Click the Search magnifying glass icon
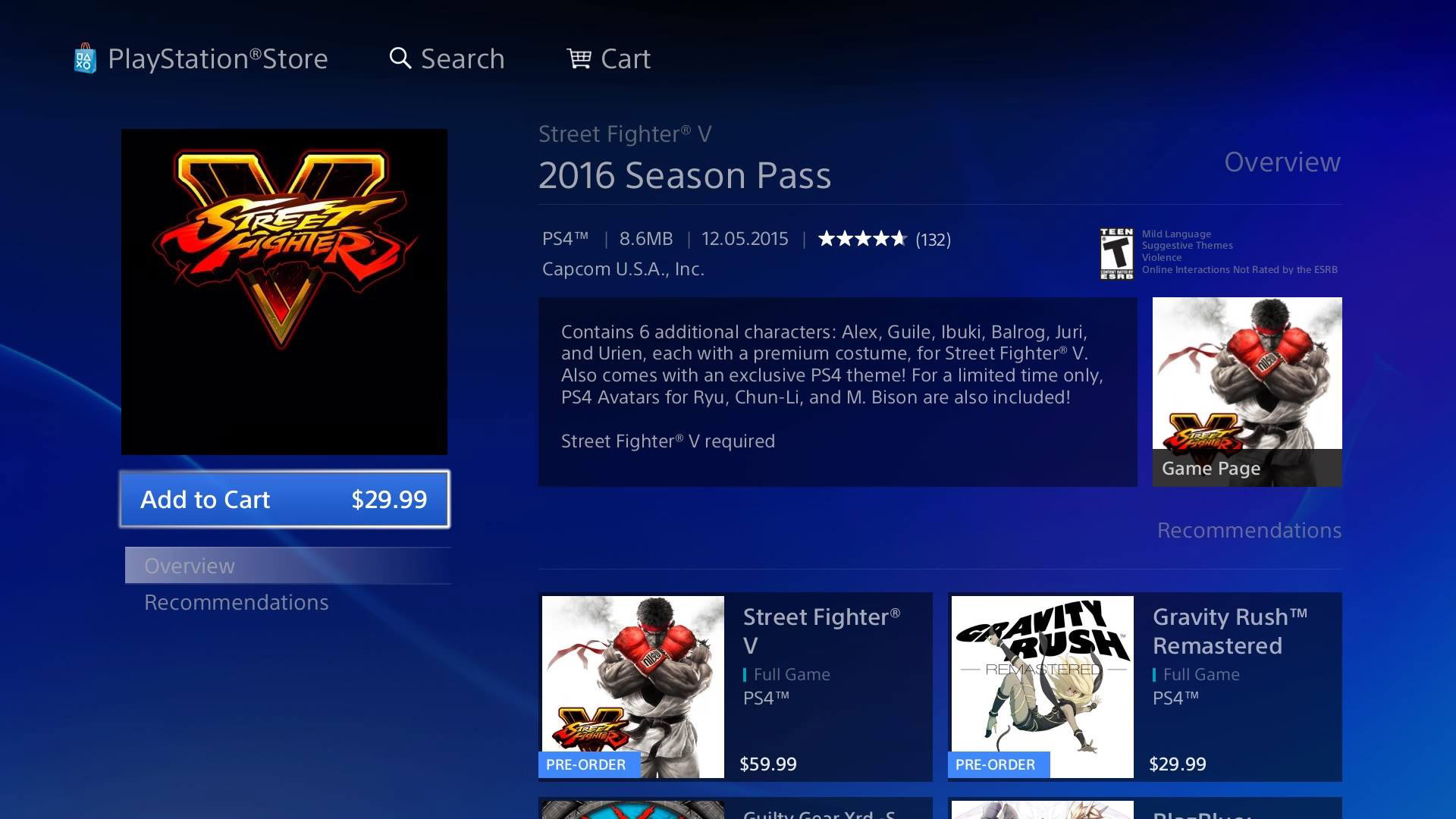 click(400, 58)
